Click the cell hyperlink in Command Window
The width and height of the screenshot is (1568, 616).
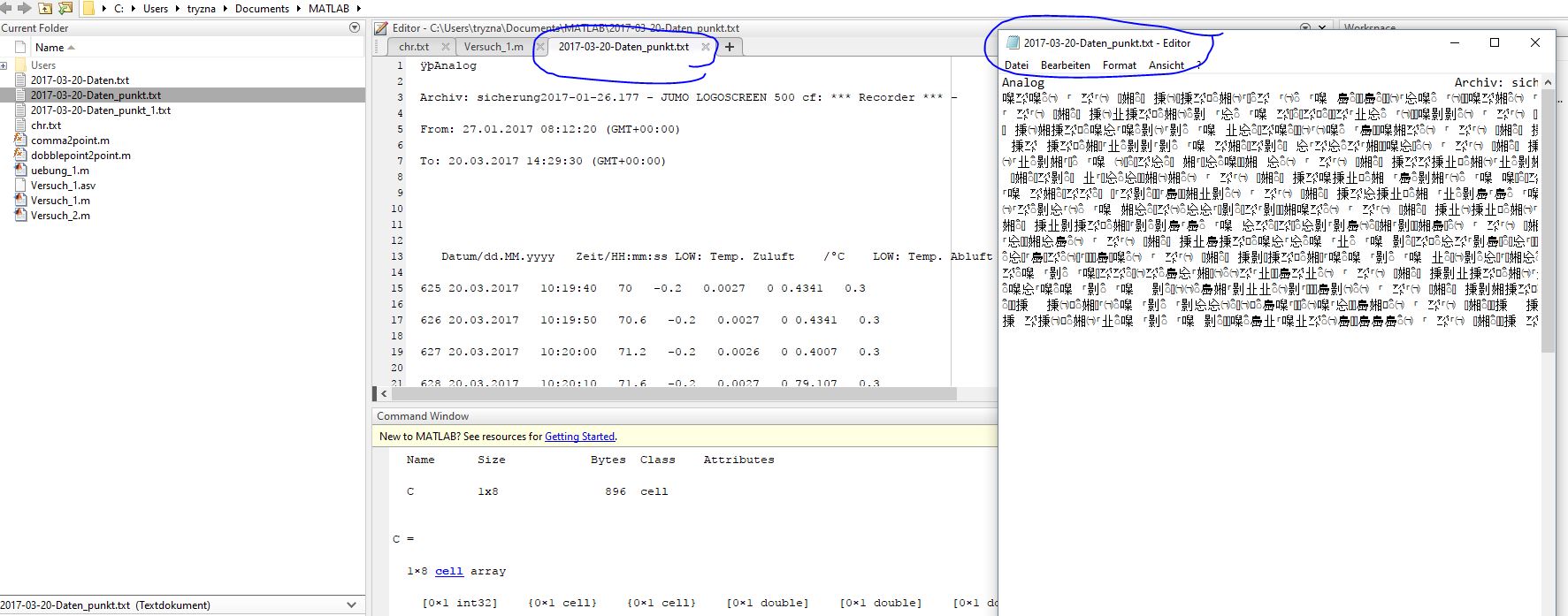pos(448,572)
